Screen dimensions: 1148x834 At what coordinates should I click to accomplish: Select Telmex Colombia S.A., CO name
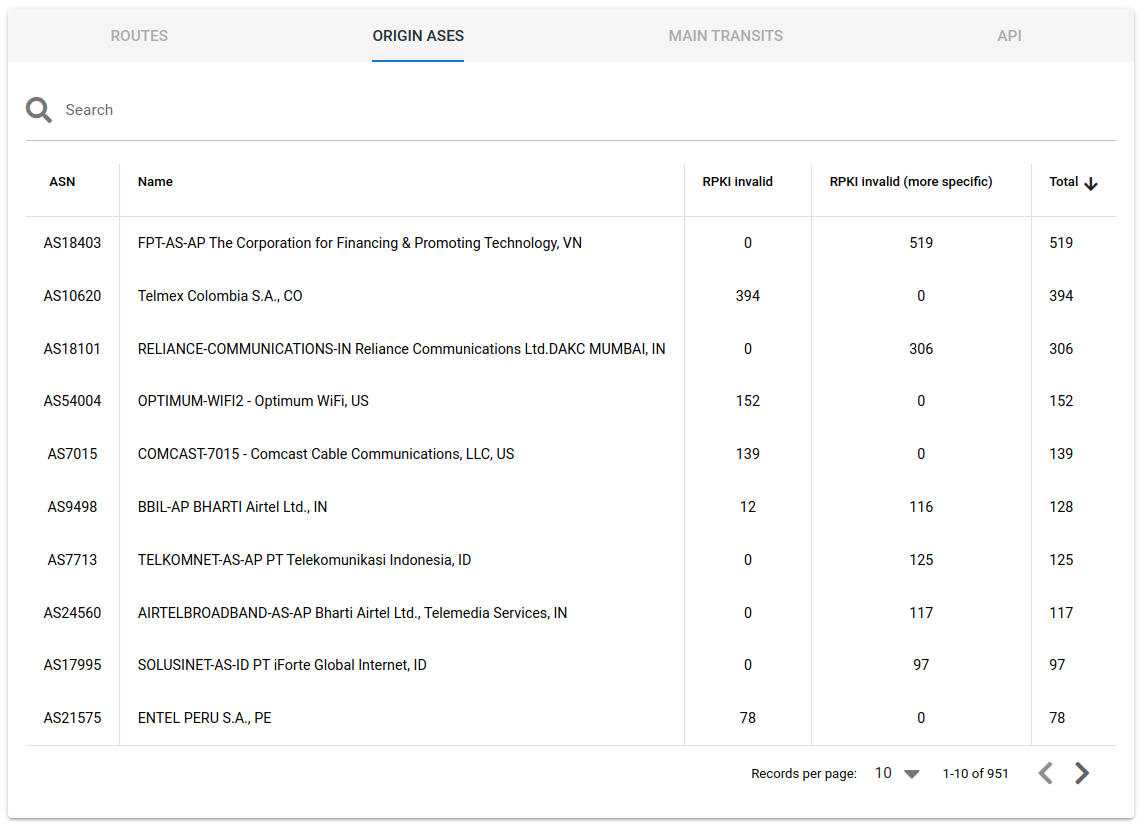coord(220,296)
